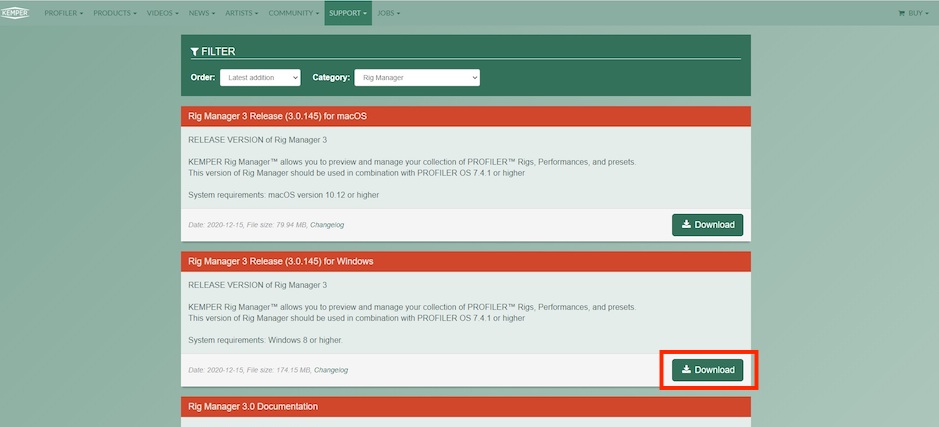The height and width of the screenshot is (427, 939).
Task: Open the Products navigation menu
Action: 114,13
